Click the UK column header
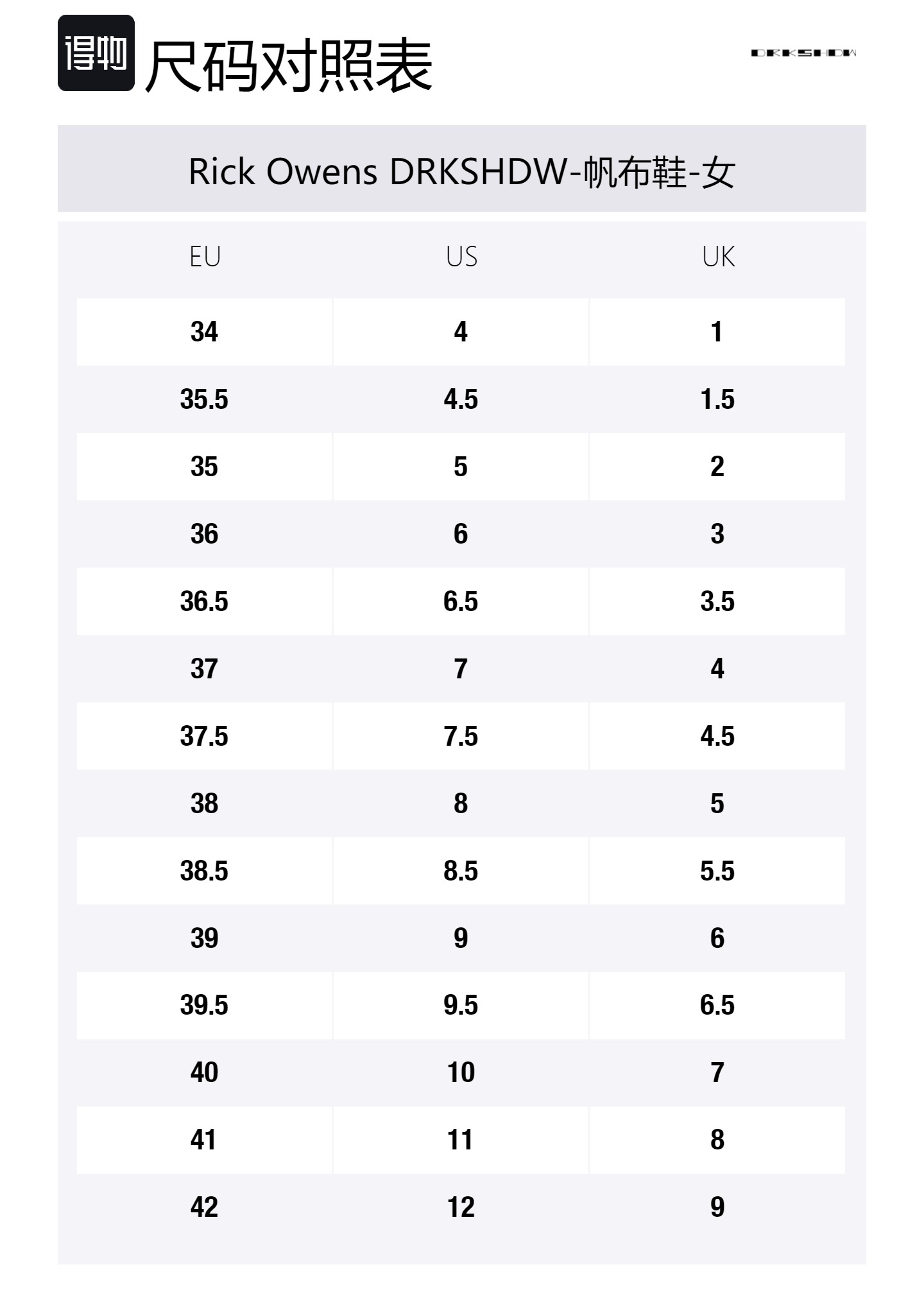 718,257
